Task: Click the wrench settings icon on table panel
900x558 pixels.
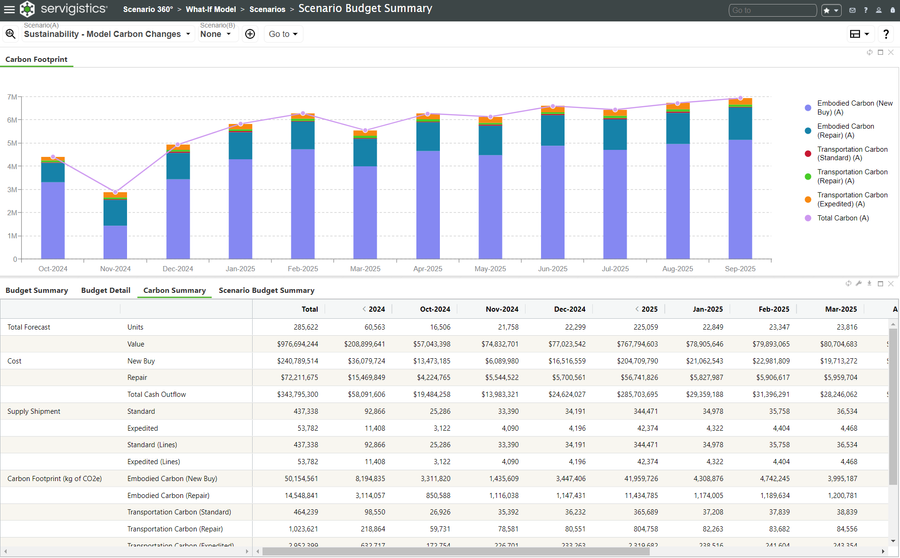Action: [859, 284]
